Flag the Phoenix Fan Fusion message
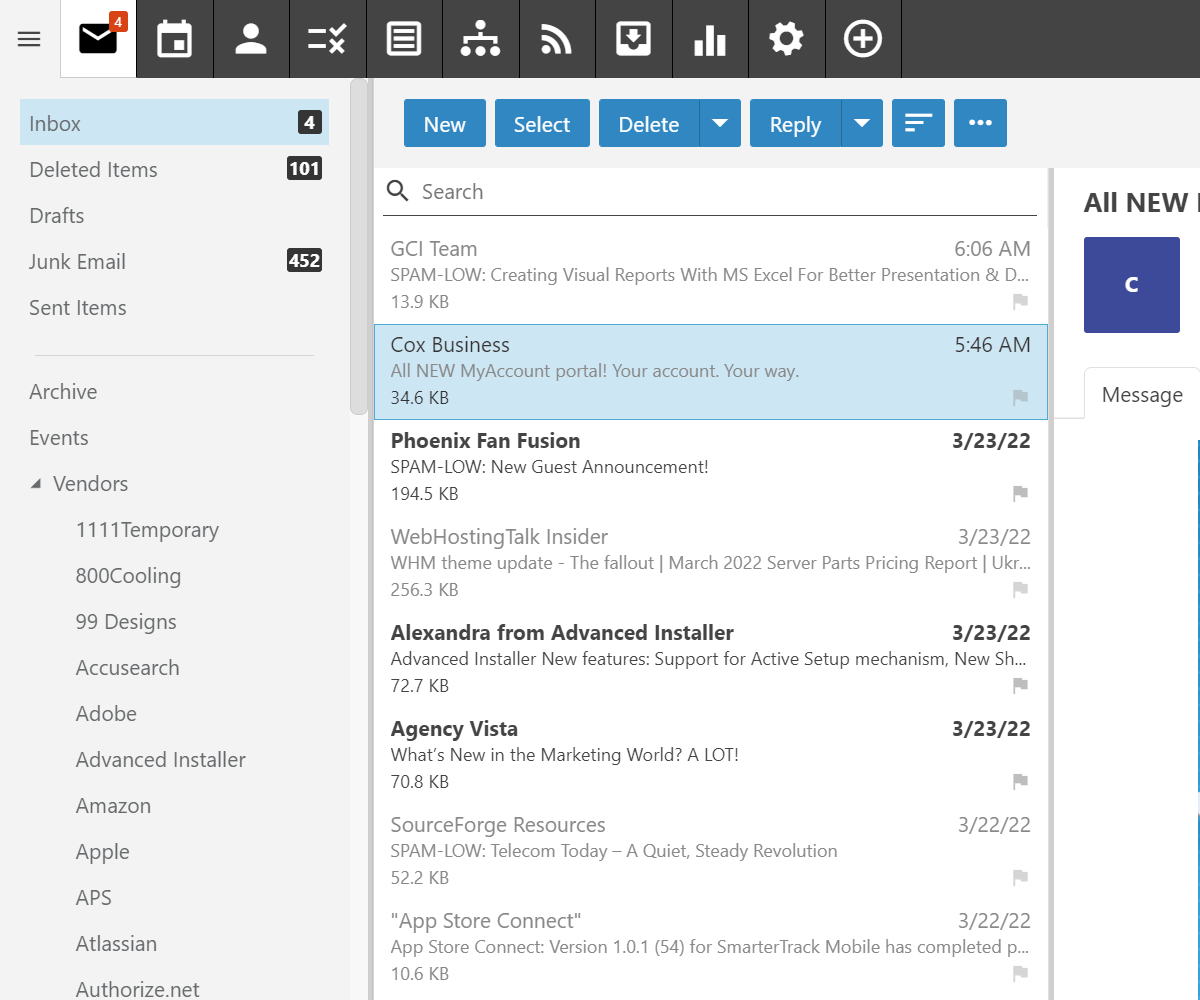This screenshot has height=1000, width=1200. (1020, 493)
